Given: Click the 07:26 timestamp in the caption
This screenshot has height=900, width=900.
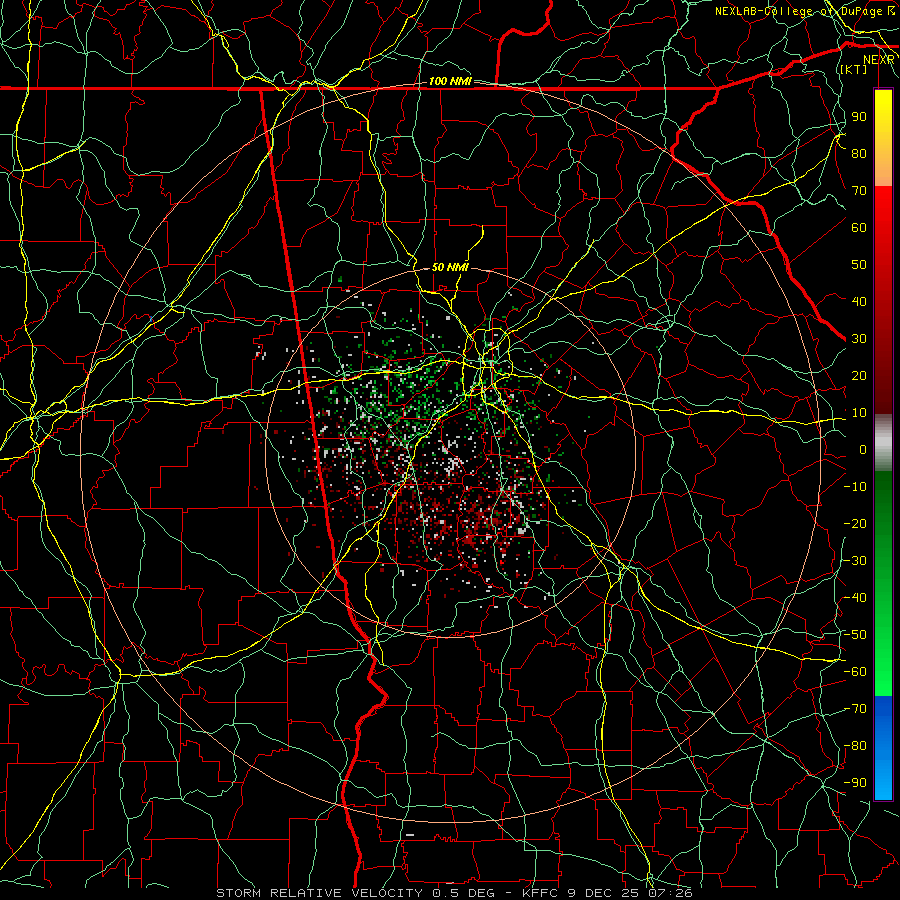Looking at the screenshot, I should coord(672,893).
